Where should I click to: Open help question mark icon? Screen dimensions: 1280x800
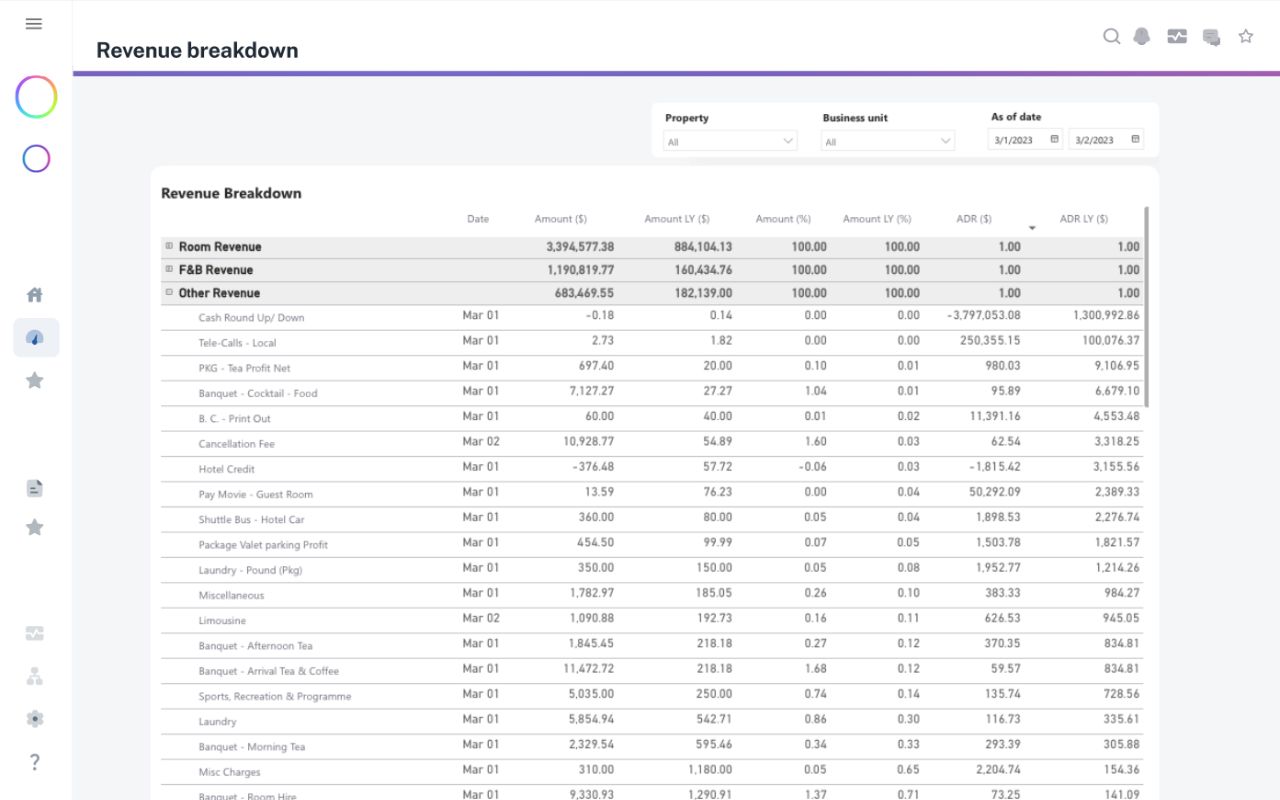[x=35, y=762]
